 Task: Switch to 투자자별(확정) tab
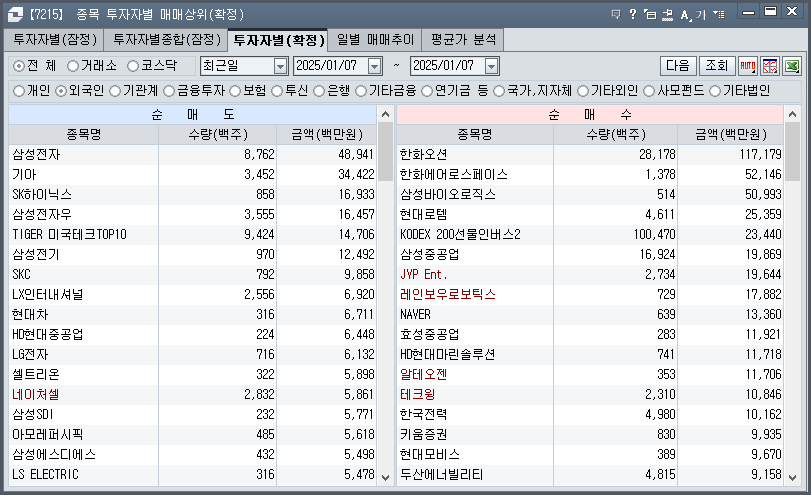tap(278, 40)
